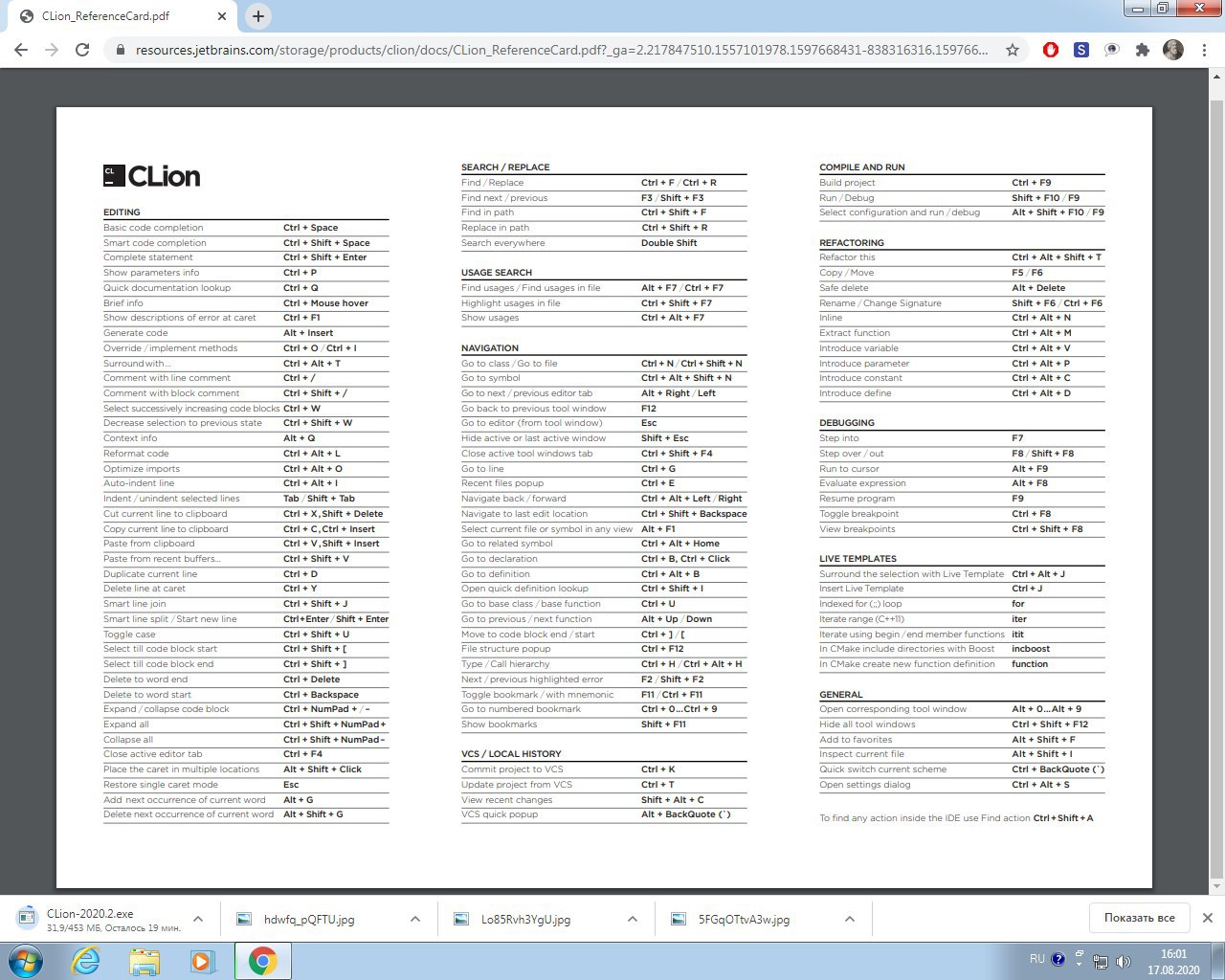This screenshot has height=980, width=1225.
Task: Expand options for 5FGqOTtvA3w.jpg download
Action: [850, 919]
